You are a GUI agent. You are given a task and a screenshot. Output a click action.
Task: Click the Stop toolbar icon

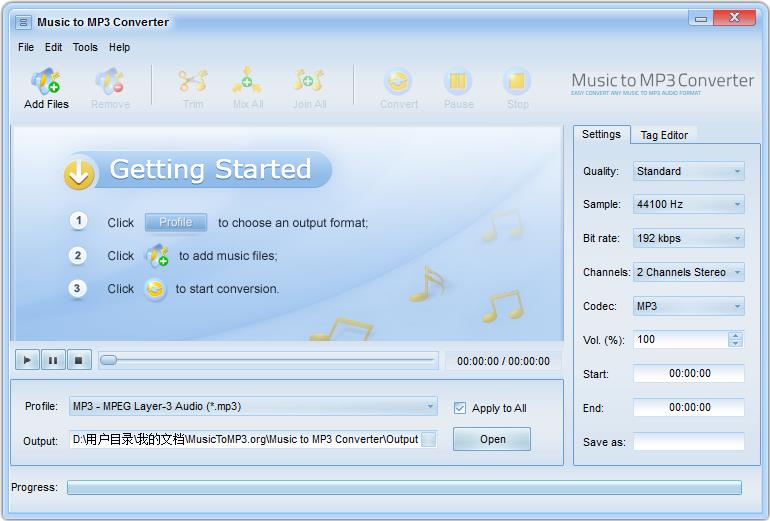[517, 82]
